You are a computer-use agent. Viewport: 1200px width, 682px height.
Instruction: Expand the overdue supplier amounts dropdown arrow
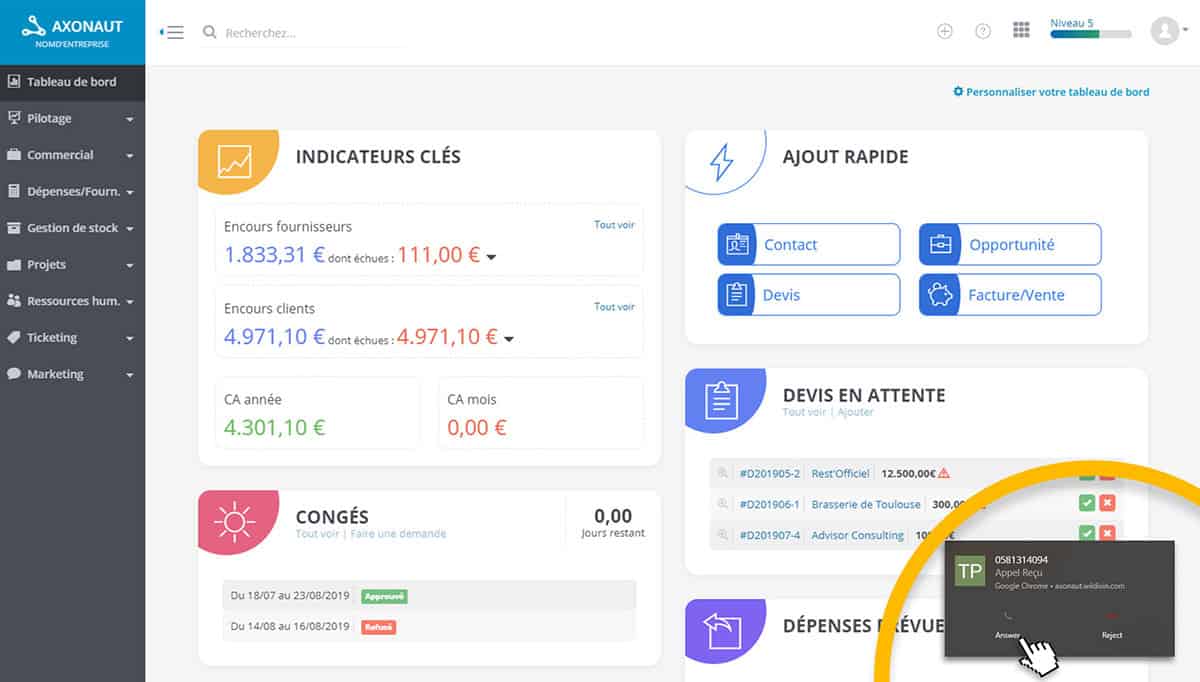491,257
